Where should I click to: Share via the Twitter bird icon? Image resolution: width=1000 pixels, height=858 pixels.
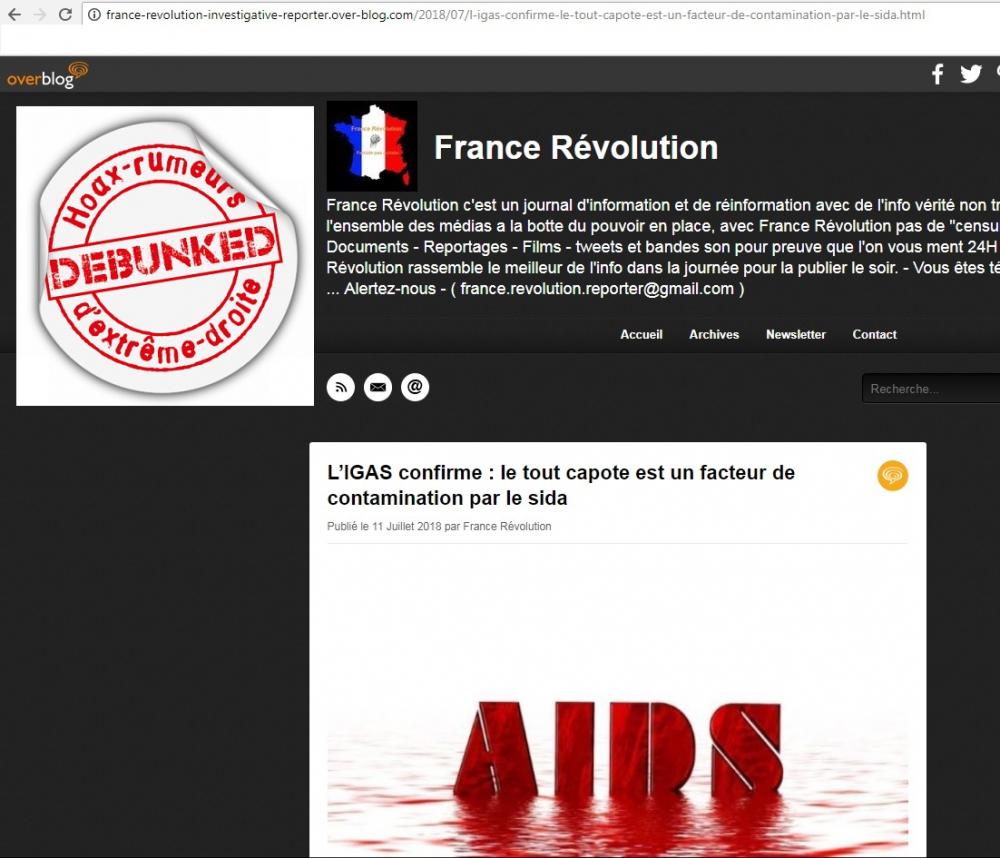pos(971,74)
